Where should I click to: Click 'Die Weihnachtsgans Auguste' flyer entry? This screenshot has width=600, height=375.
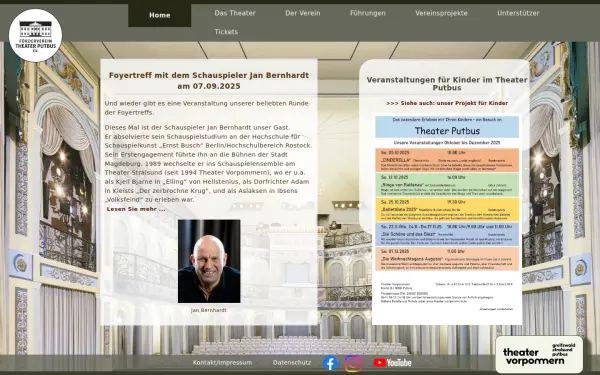click(x=447, y=259)
